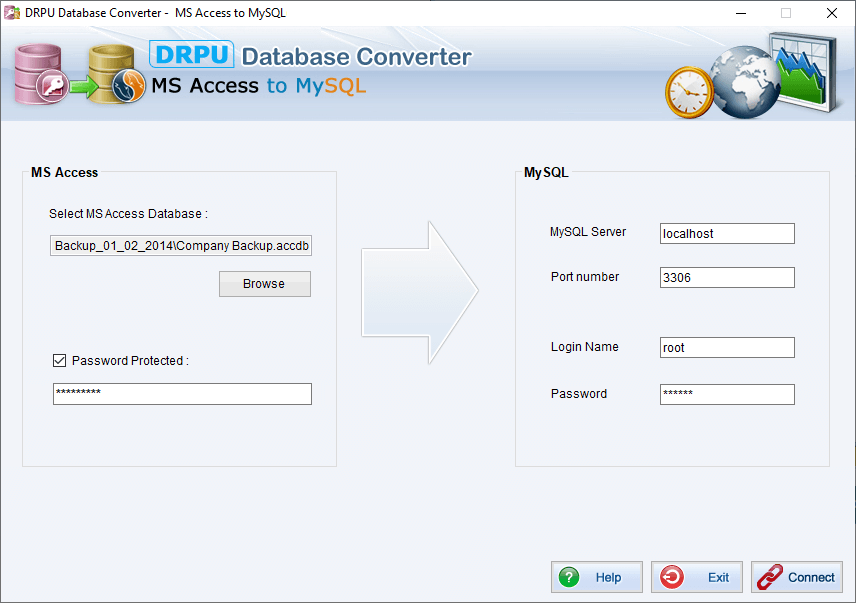Click the app icon in the title bar
This screenshot has height=603, width=856.
tap(12, 13)
